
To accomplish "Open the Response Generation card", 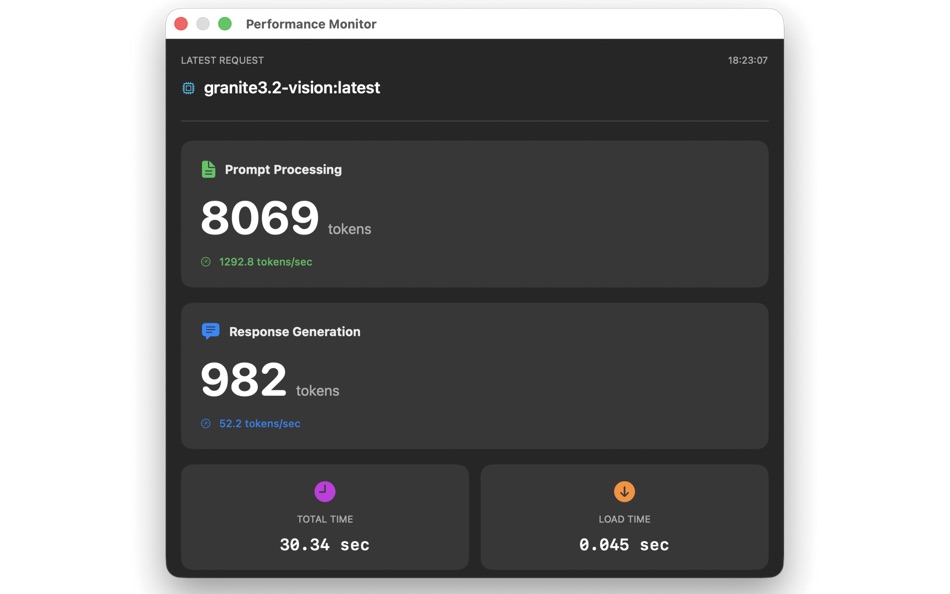I will coord(474,375).
